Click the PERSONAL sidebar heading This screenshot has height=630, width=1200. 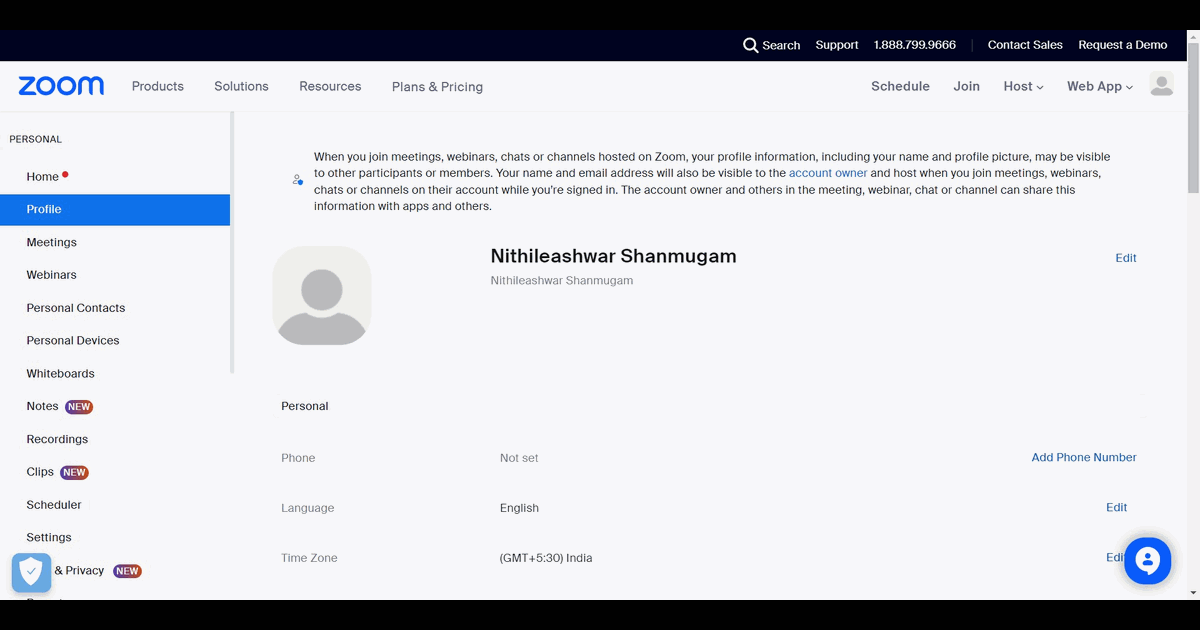coord(35,139)
